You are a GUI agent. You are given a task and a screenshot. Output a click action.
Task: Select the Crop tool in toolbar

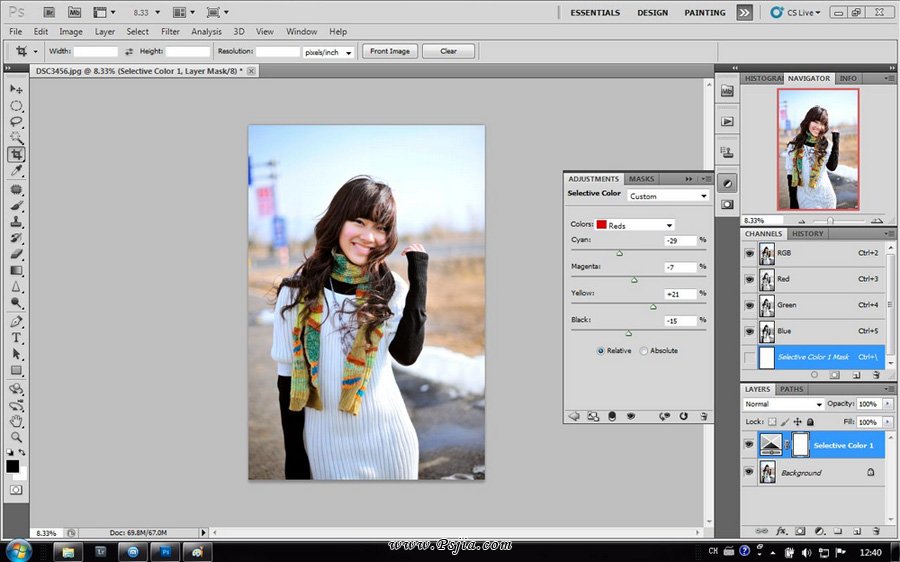17,154
